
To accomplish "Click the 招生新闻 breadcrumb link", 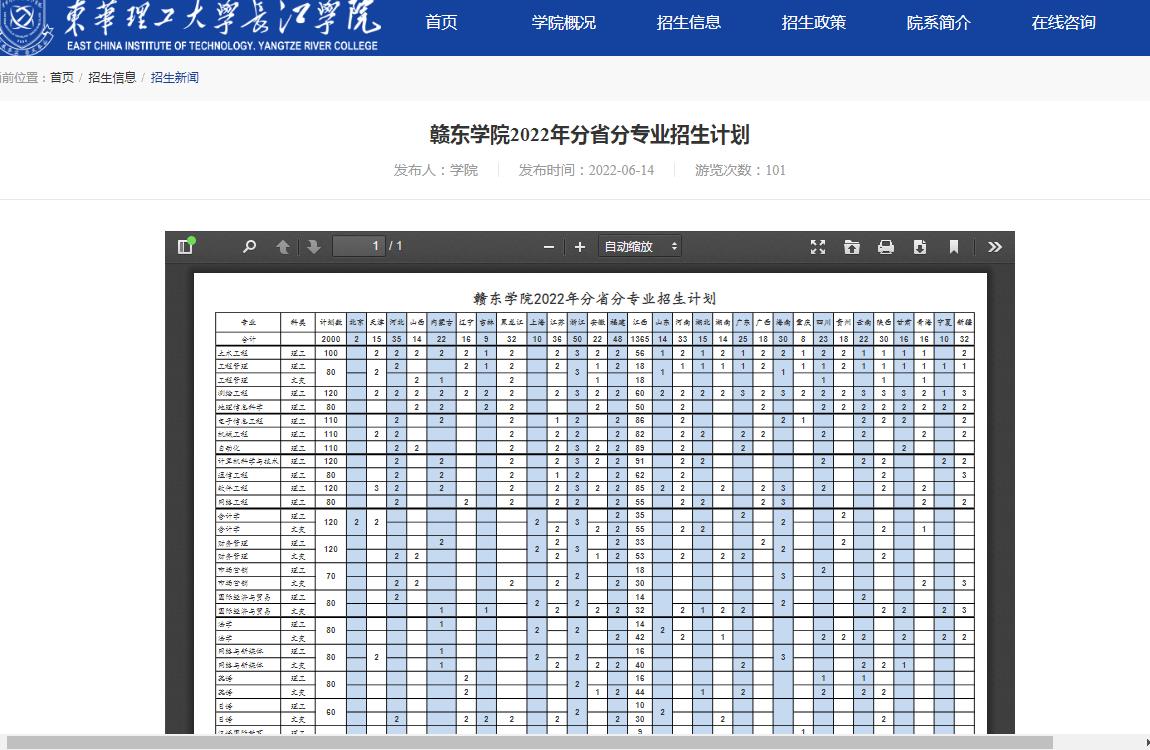I will click(x=175, y=78).
